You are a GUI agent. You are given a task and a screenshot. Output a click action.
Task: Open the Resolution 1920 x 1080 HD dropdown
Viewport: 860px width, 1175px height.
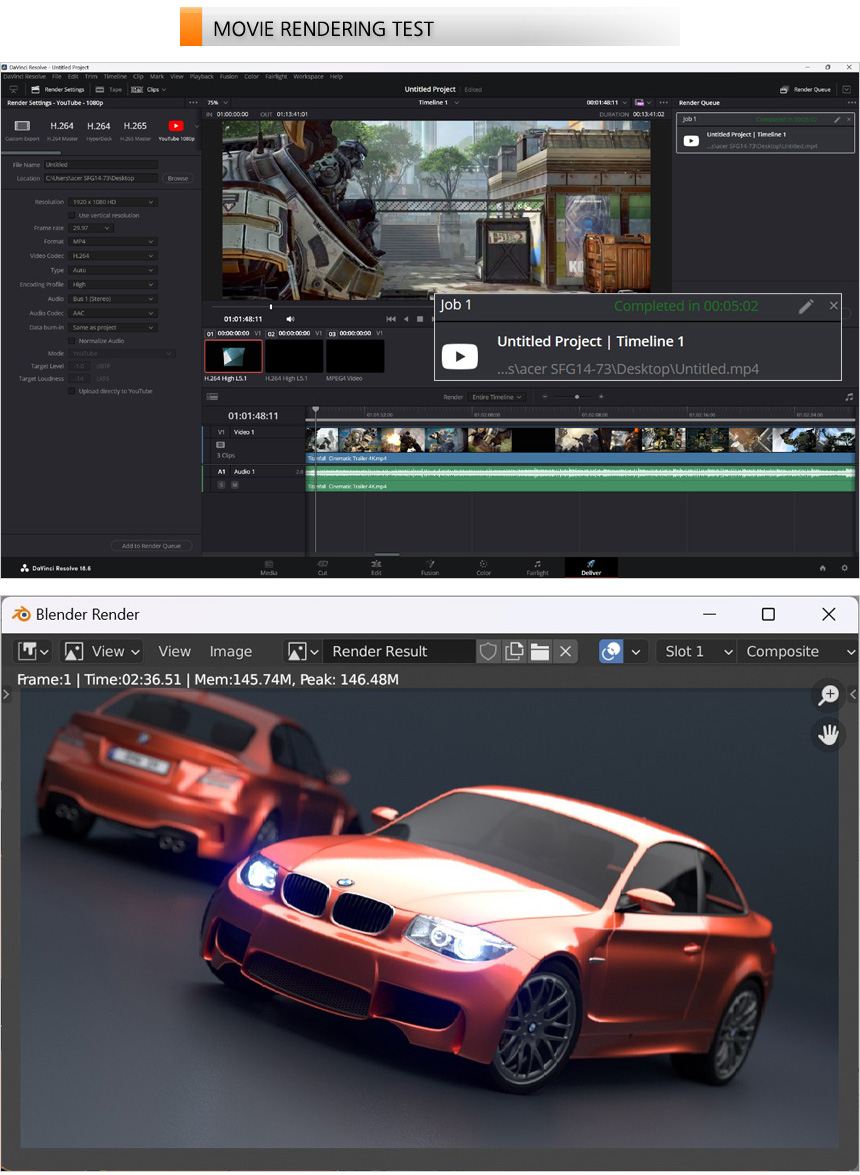[113, 202]
